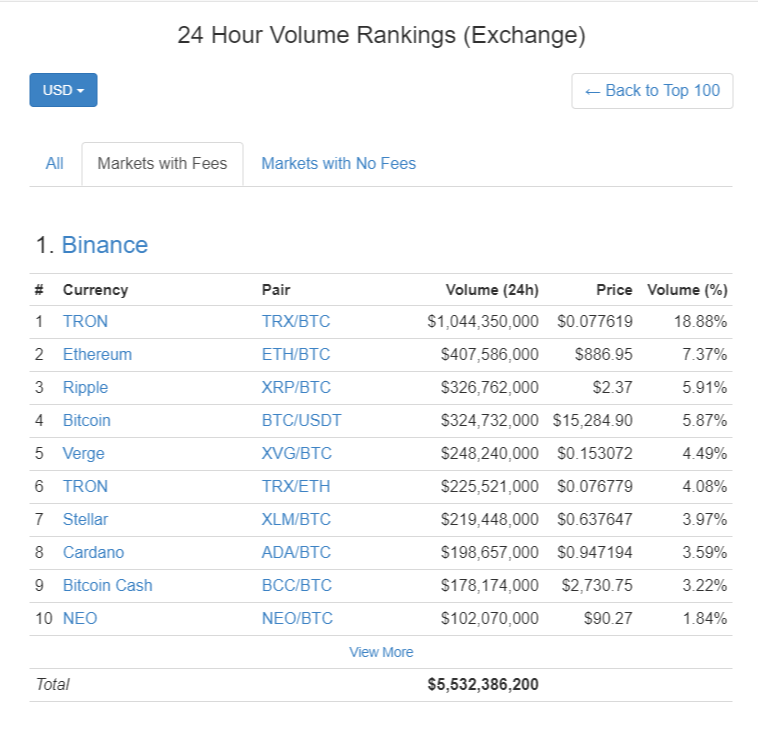This screenshot has height=744, width=758.
Task: Open the Verge currency link
Action: coord(84,453)
